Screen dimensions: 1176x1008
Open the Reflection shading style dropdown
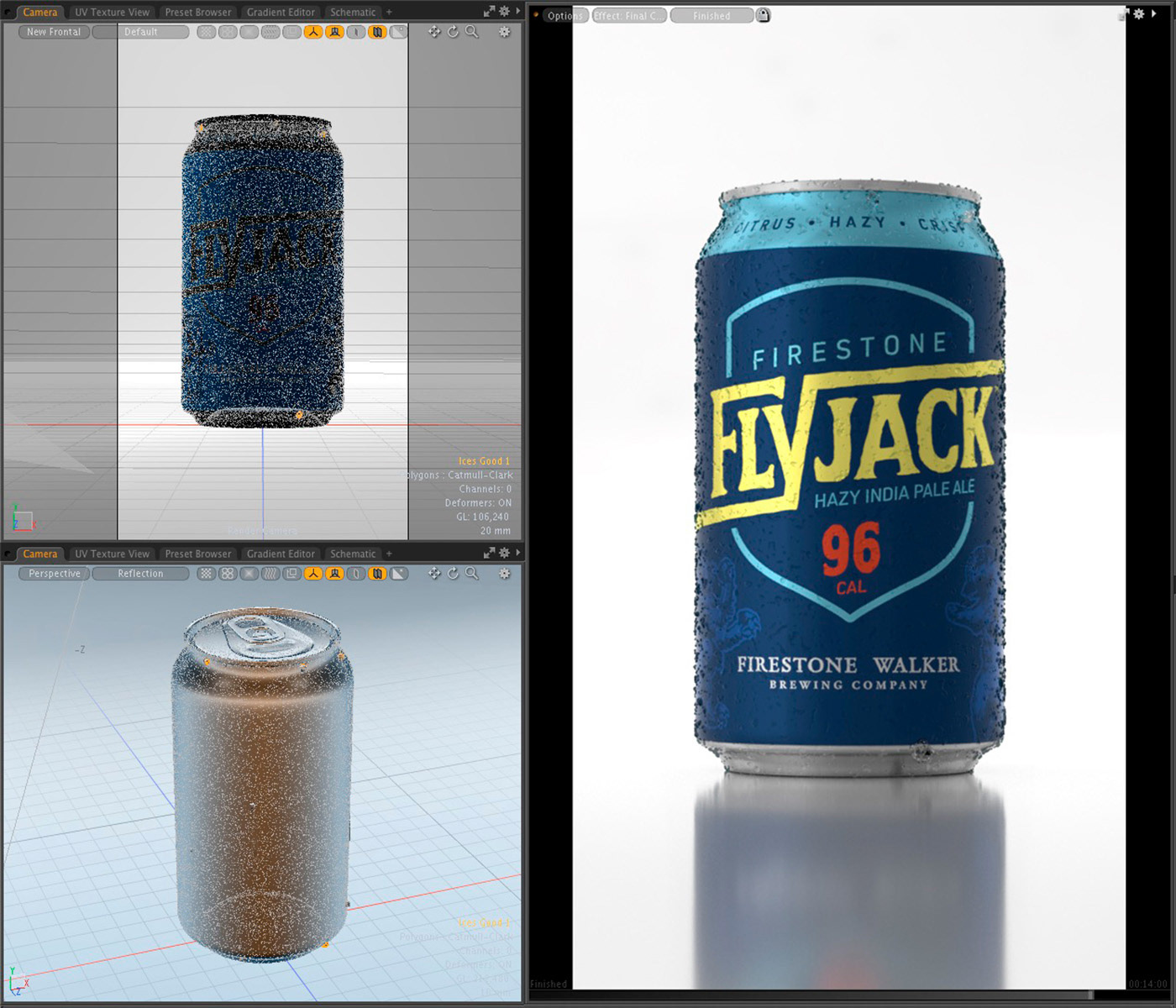coord(140,574)
